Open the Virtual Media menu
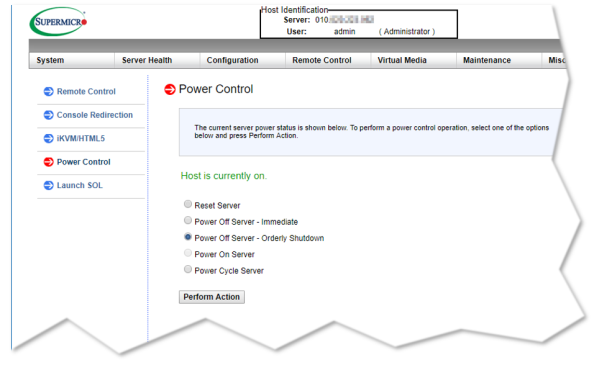 pos(413,60)
